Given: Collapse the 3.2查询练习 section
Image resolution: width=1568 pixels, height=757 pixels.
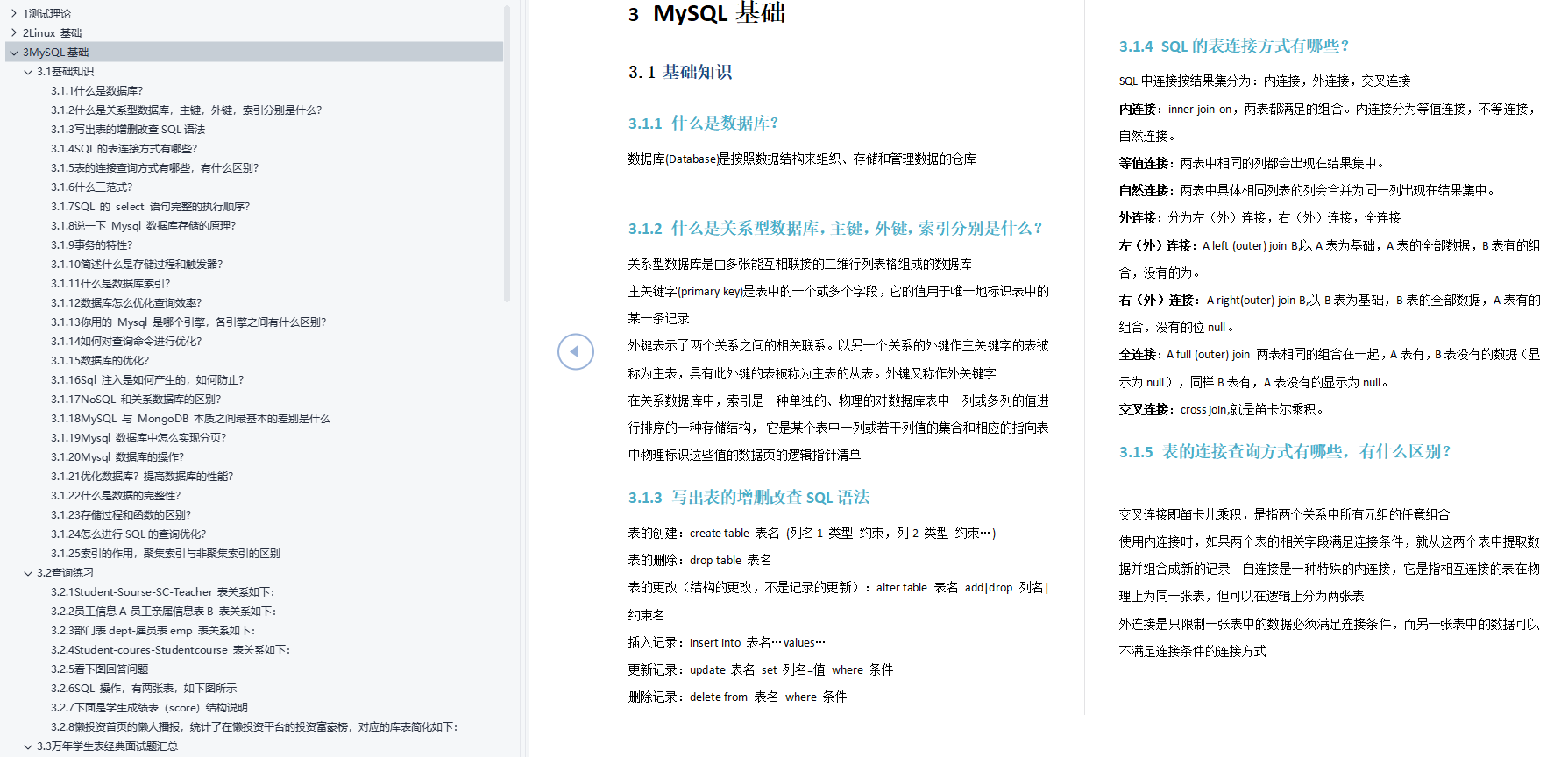Looking at the screenshot, I should point(28,572).
